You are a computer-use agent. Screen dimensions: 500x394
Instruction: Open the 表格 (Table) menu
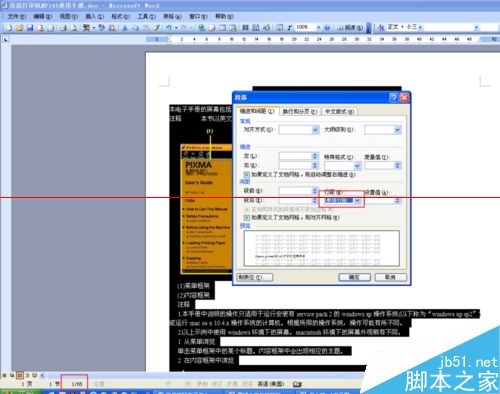pyautogui.click(x=172, y=16)
